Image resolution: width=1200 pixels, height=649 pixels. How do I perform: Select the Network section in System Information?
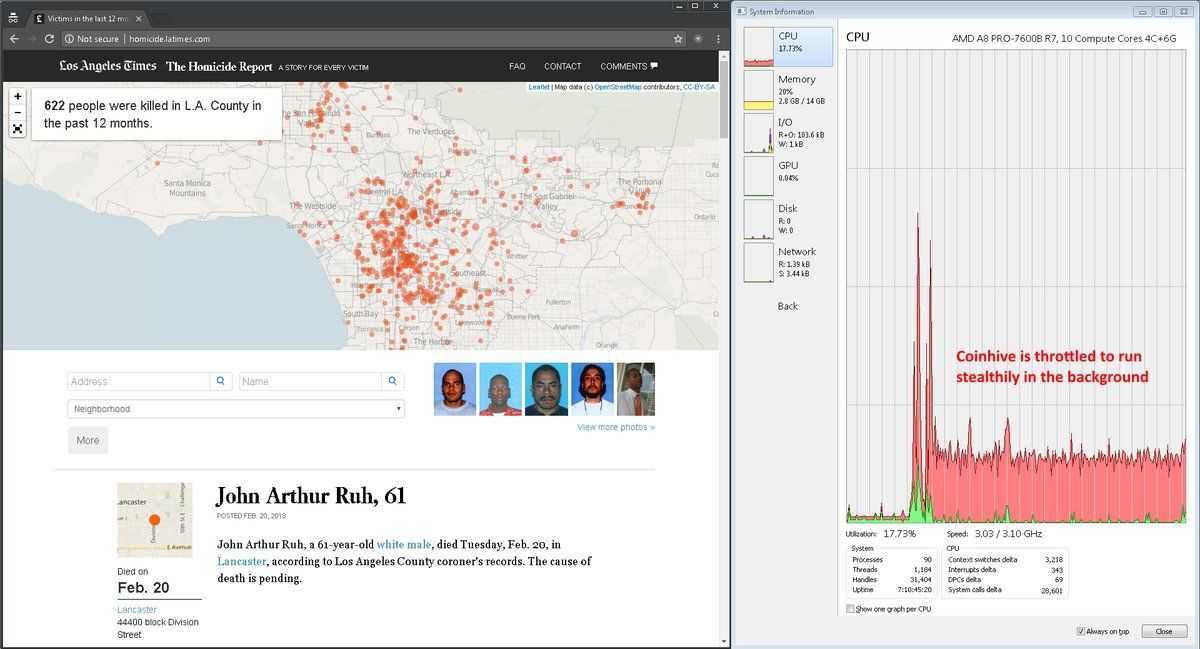[787, 262]
